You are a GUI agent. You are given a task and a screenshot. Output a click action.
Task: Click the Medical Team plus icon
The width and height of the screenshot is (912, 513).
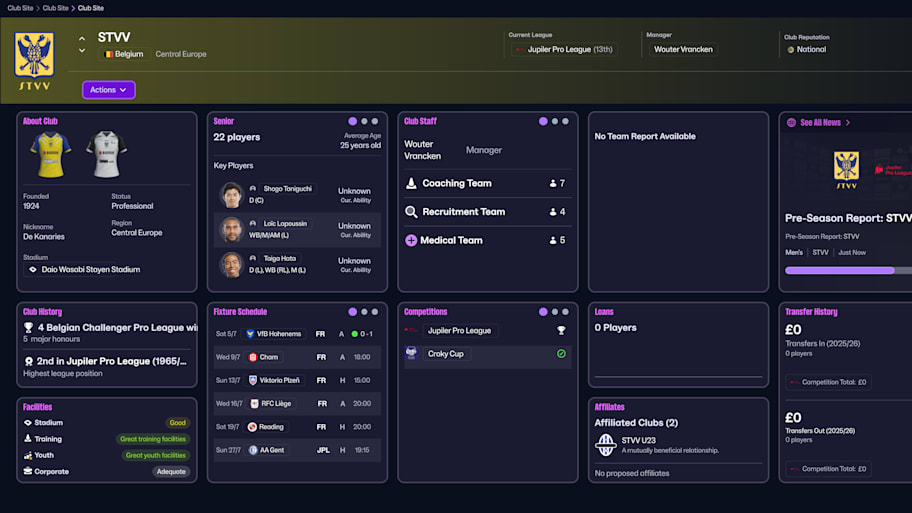(x=411, y=240)
